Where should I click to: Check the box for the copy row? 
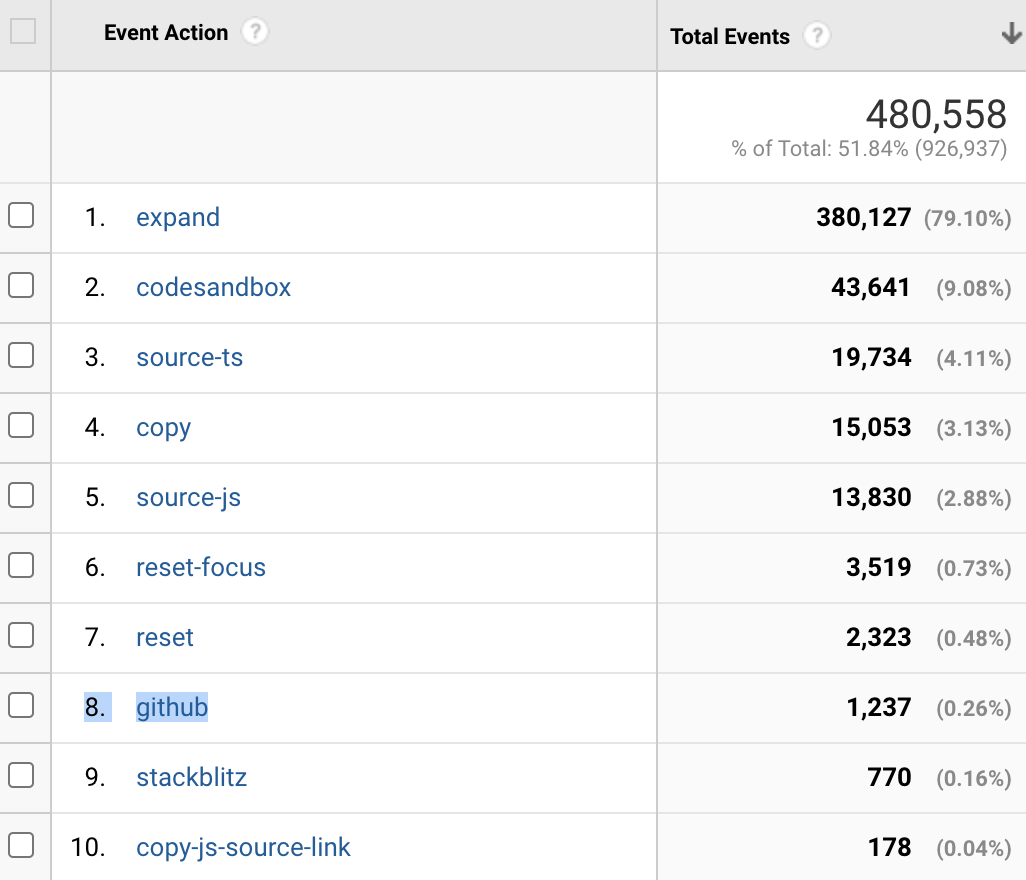[21, 425]
